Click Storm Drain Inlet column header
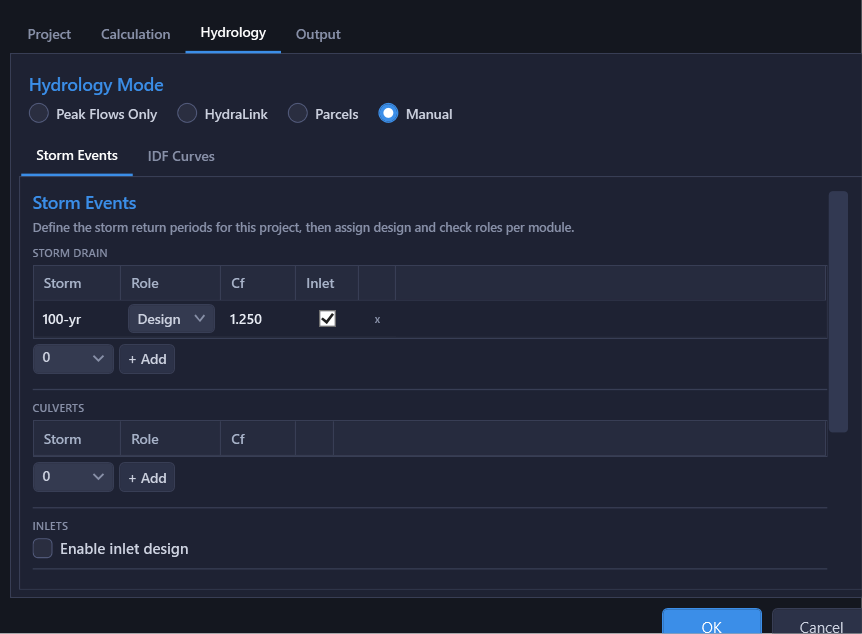The width and height of the screenshot is (862, 634). point(327,283)
